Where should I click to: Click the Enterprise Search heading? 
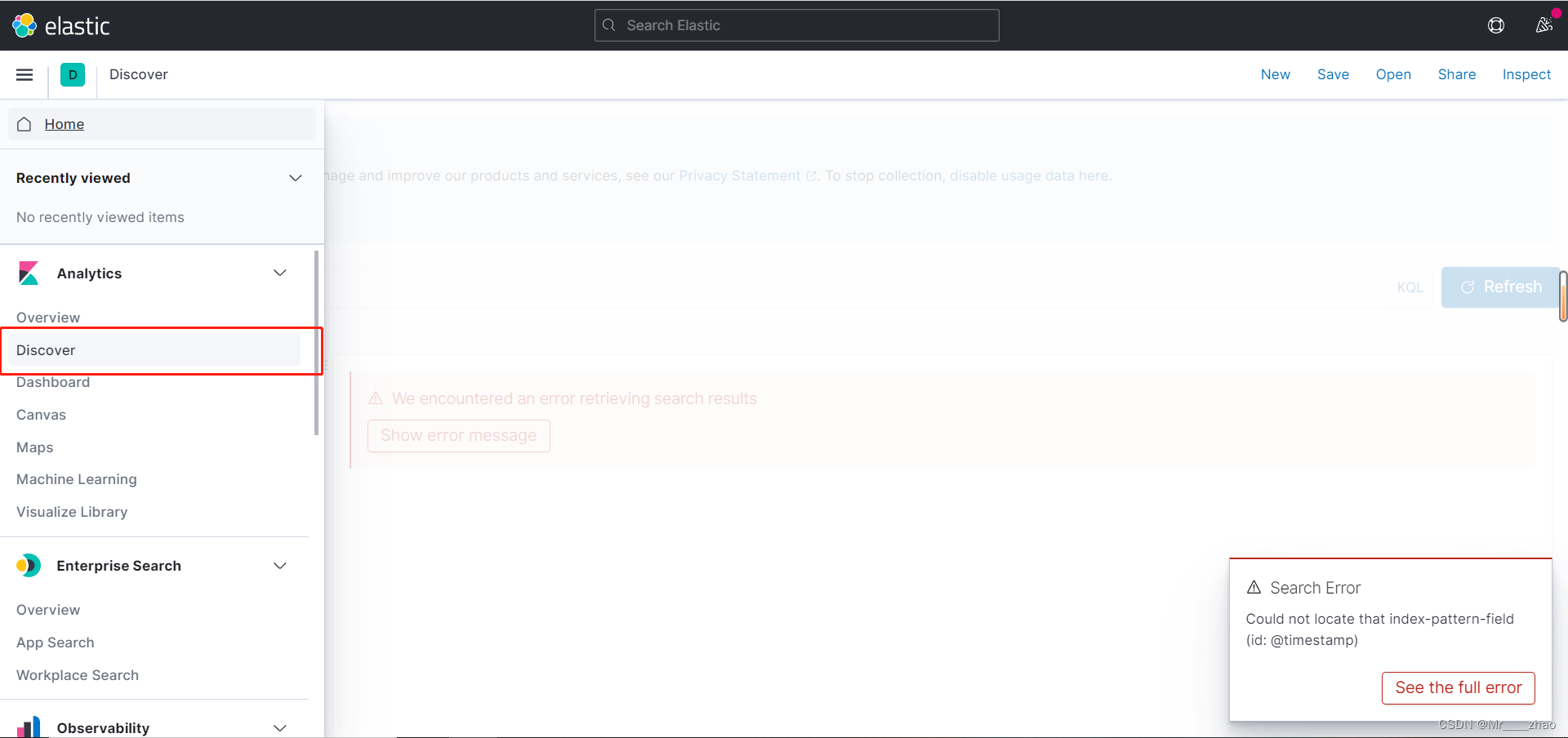[x=118, y=566]
